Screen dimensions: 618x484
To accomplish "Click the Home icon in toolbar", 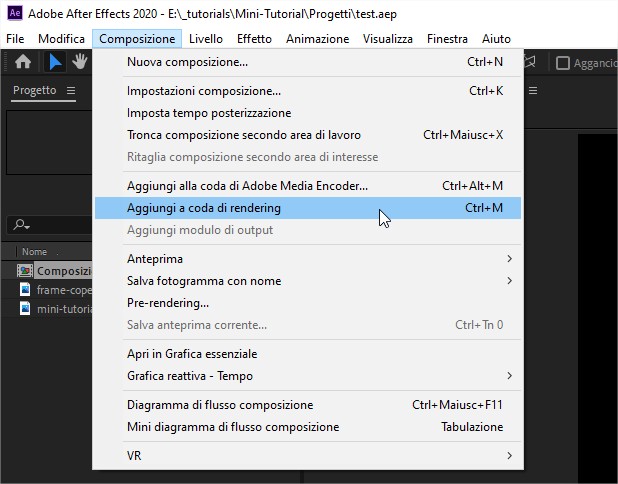I will (23, 63).
